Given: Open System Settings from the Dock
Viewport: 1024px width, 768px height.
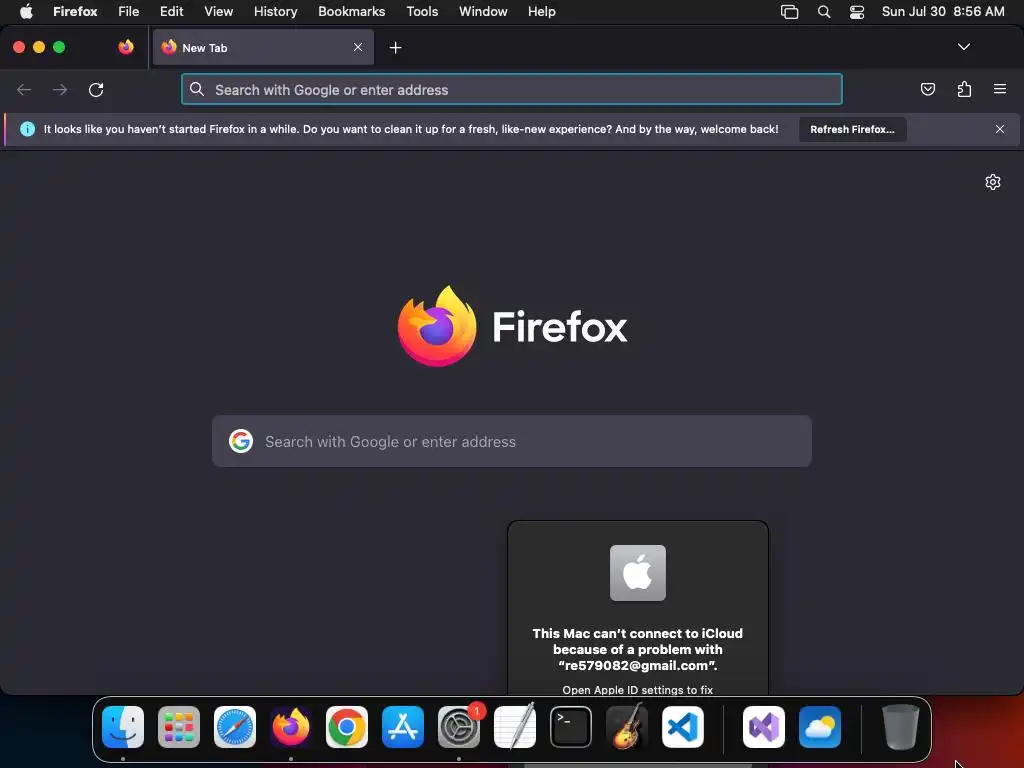Looking at the screenshot, I should point(458,727).
